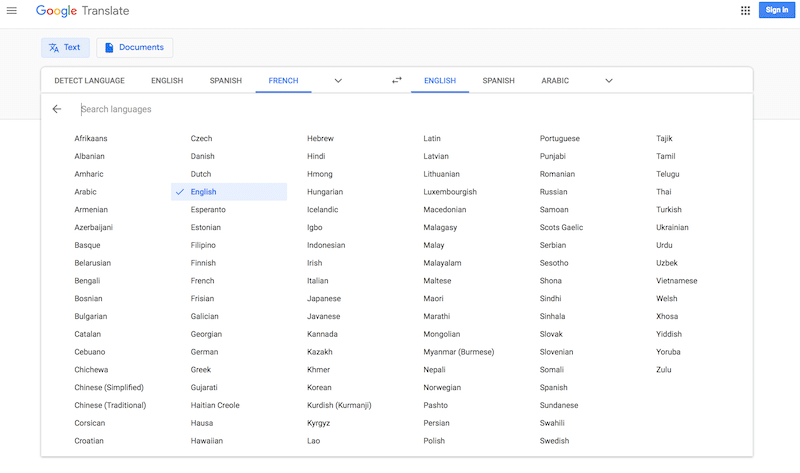This screenshot has height=473, width=800.
Task: Open the Google apps grid
Action: pyautogui.click(x=745, y=10)
